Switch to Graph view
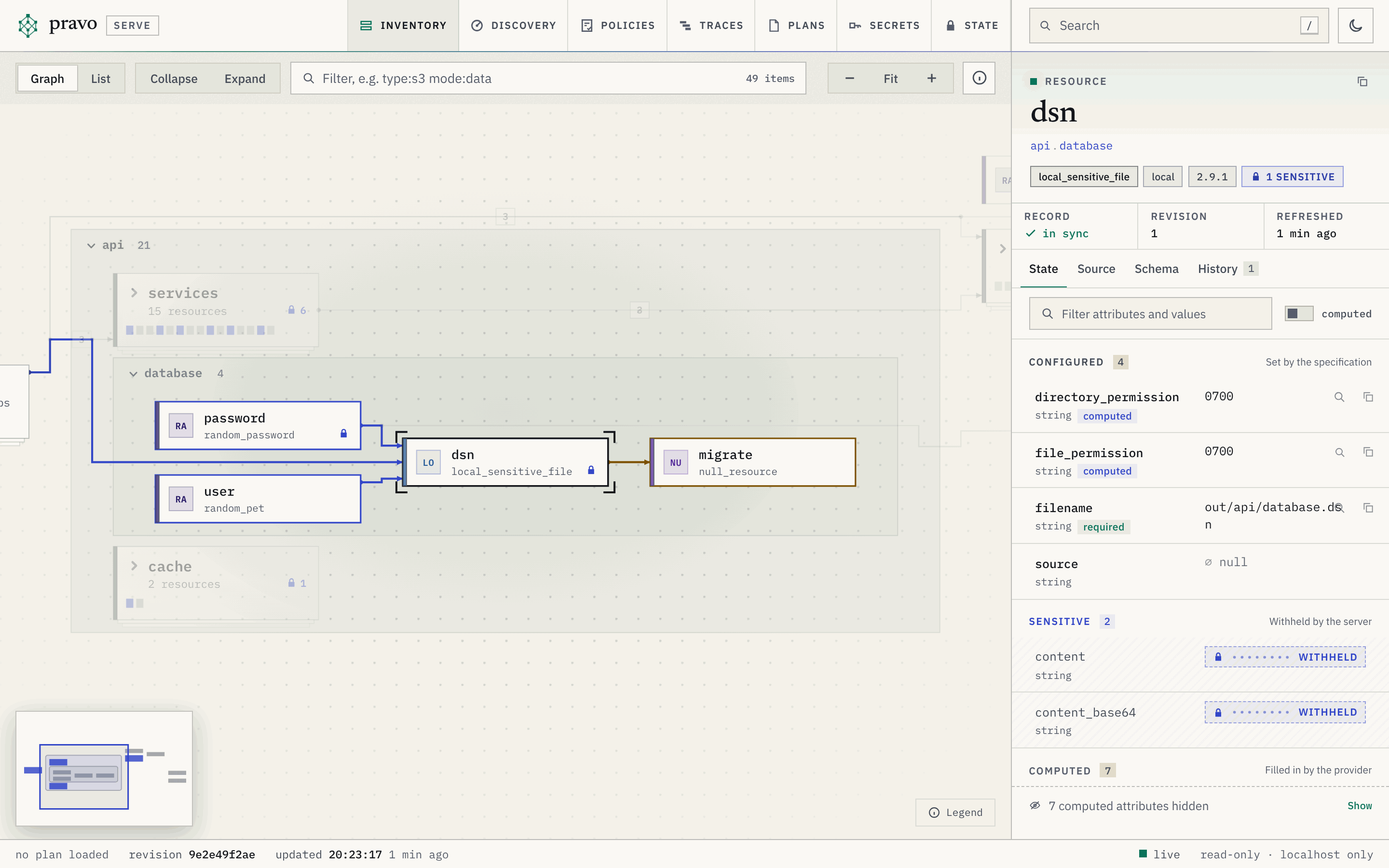1389x868 pixels. pos(47,79)
